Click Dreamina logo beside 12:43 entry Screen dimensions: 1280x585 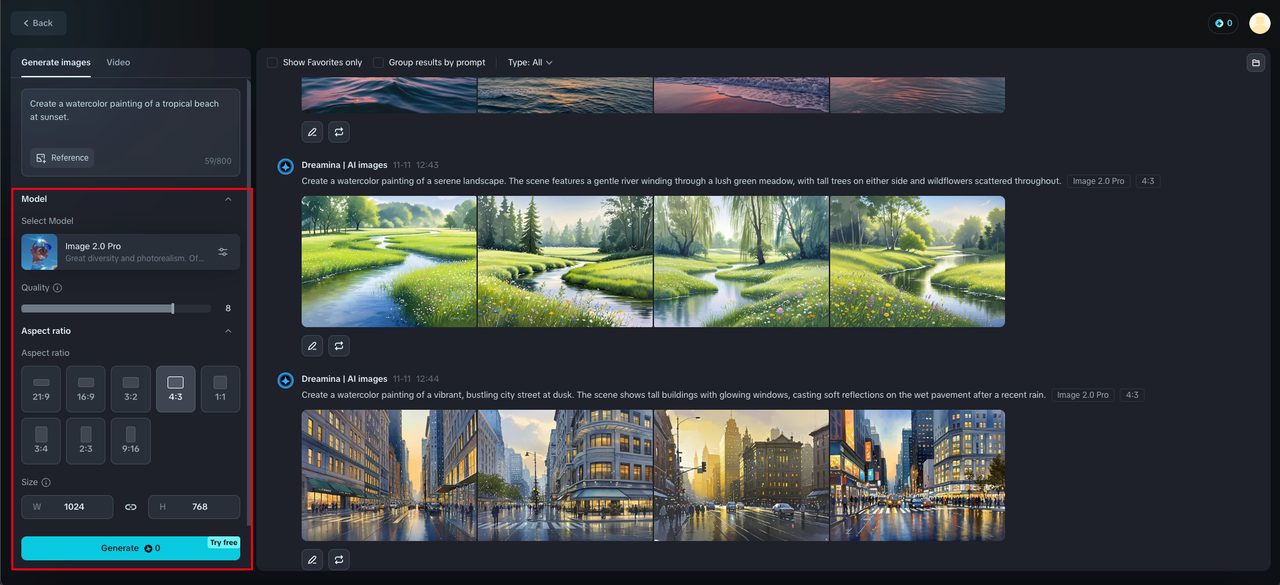click(x=285, y=166)
